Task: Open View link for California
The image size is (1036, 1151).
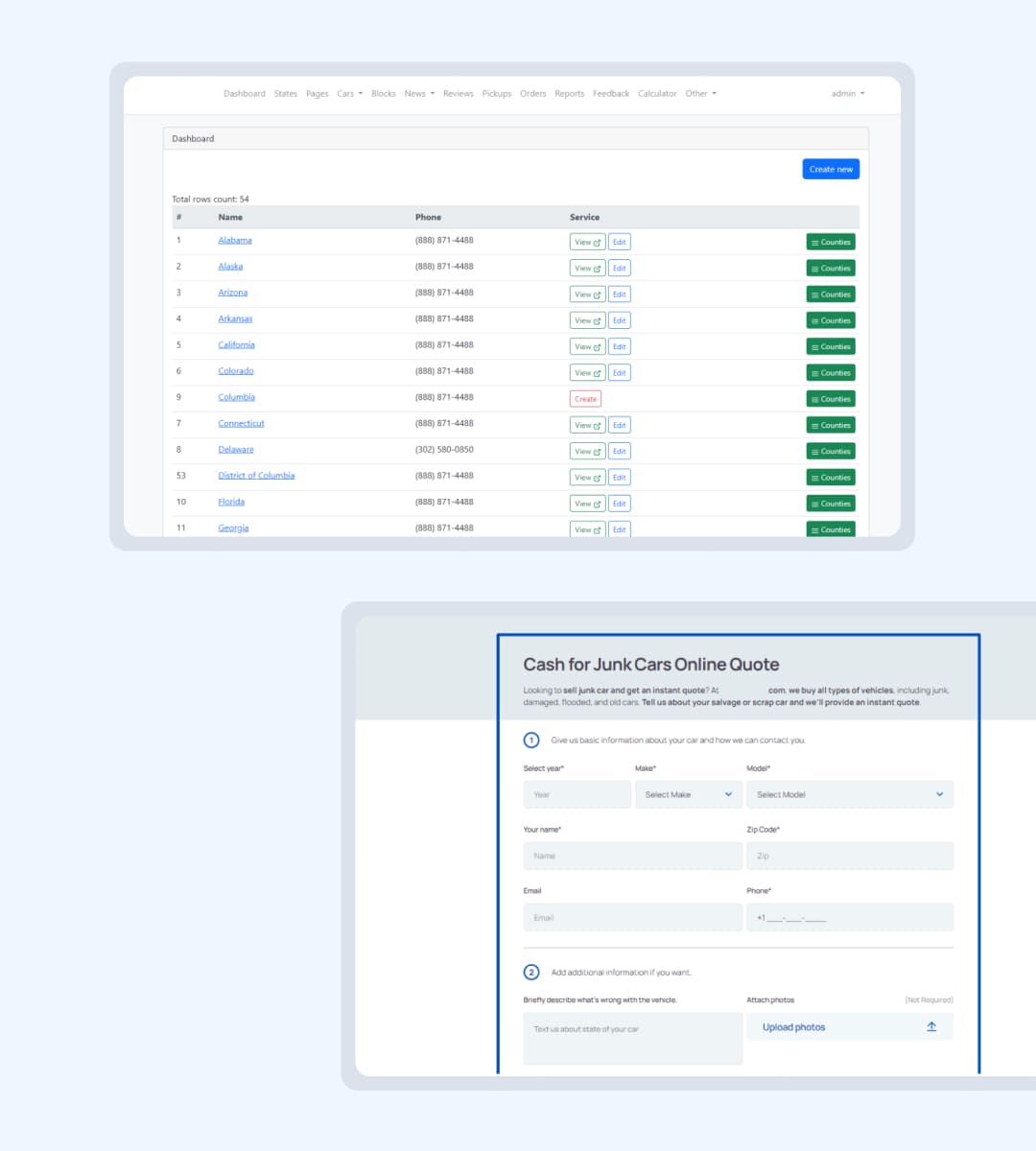Action: (x=587, y=347)
